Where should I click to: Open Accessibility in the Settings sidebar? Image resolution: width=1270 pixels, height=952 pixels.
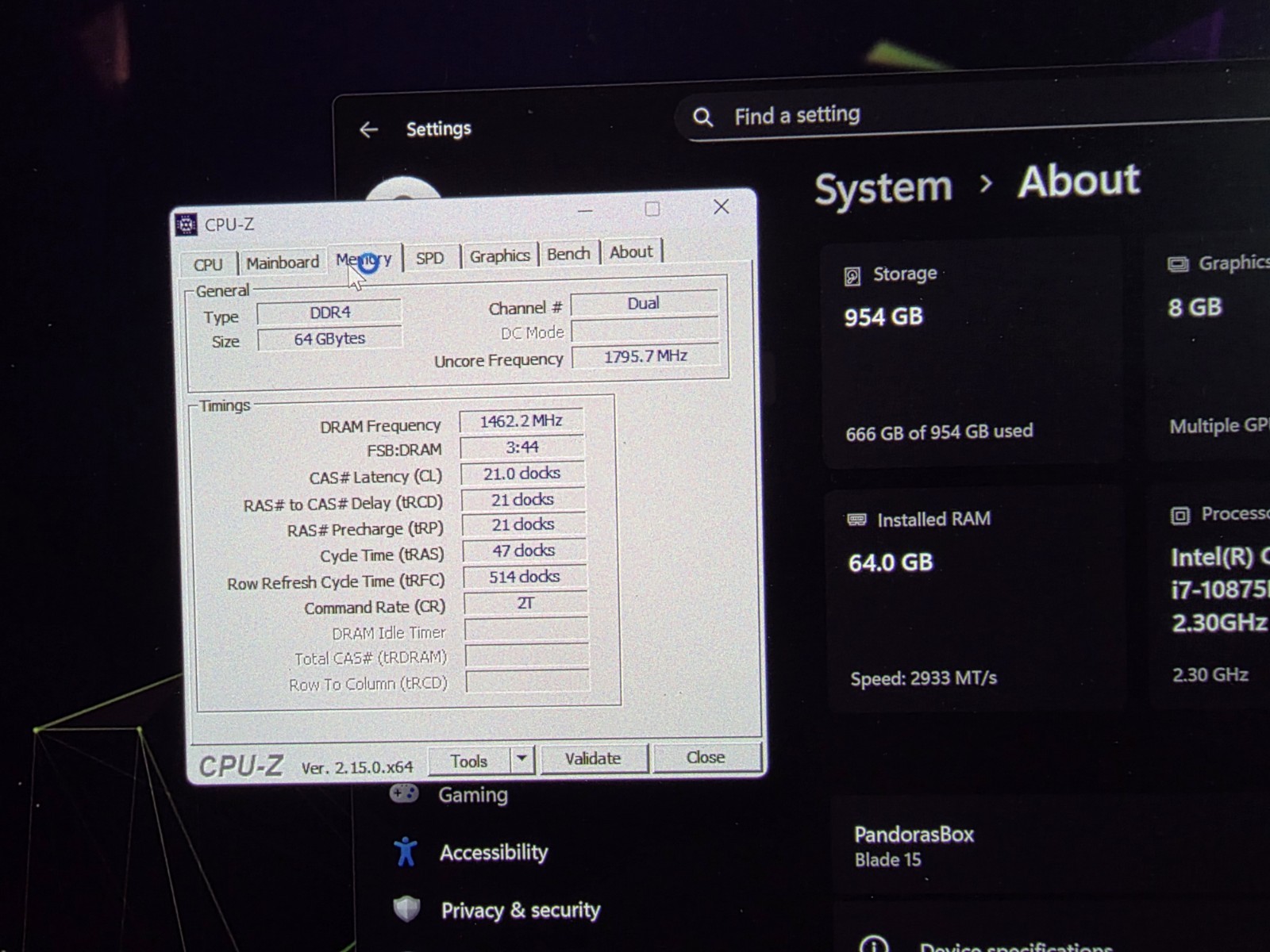pos(494,853)
